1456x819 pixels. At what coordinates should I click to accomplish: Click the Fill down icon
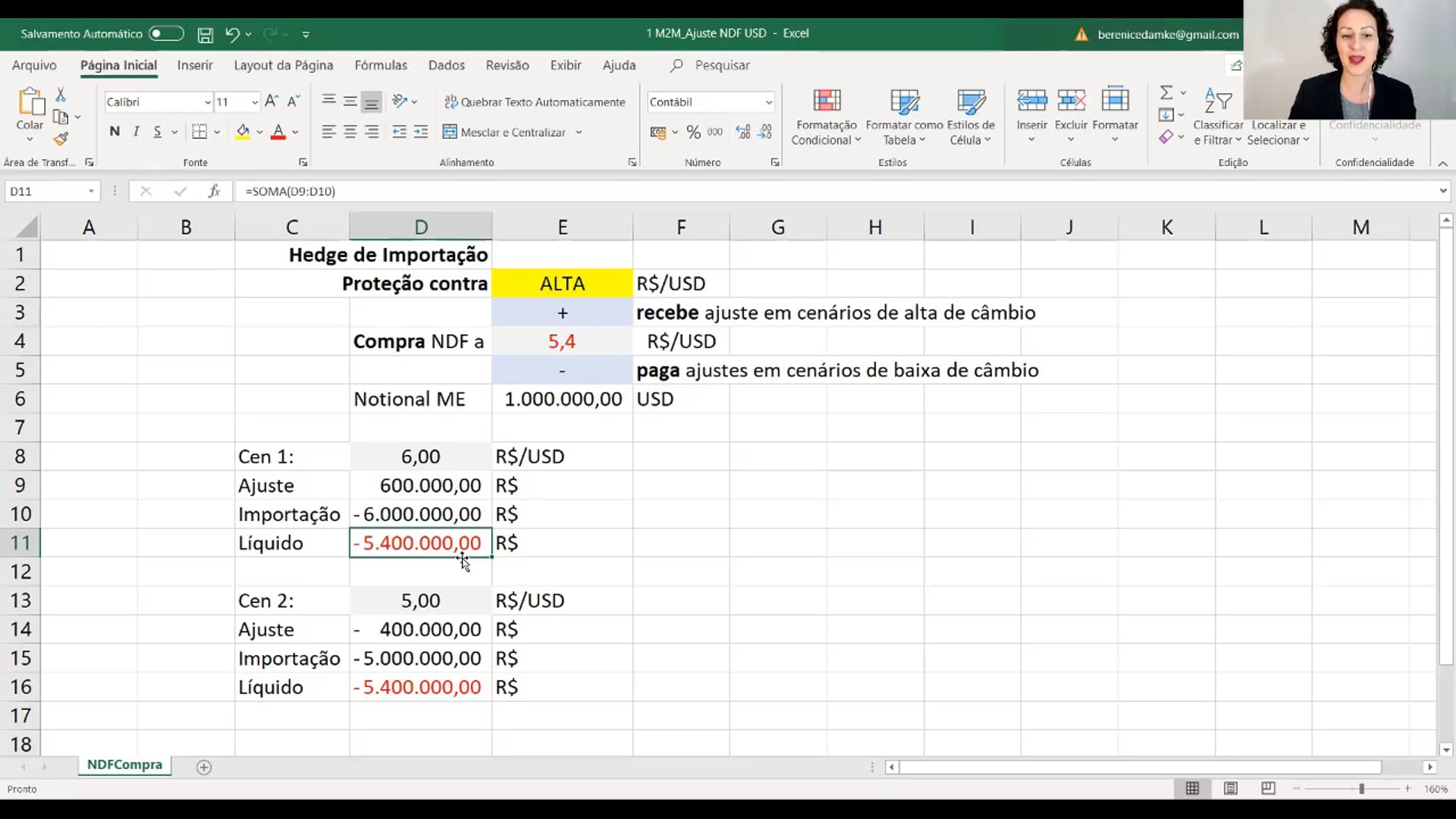point(1166,115)
